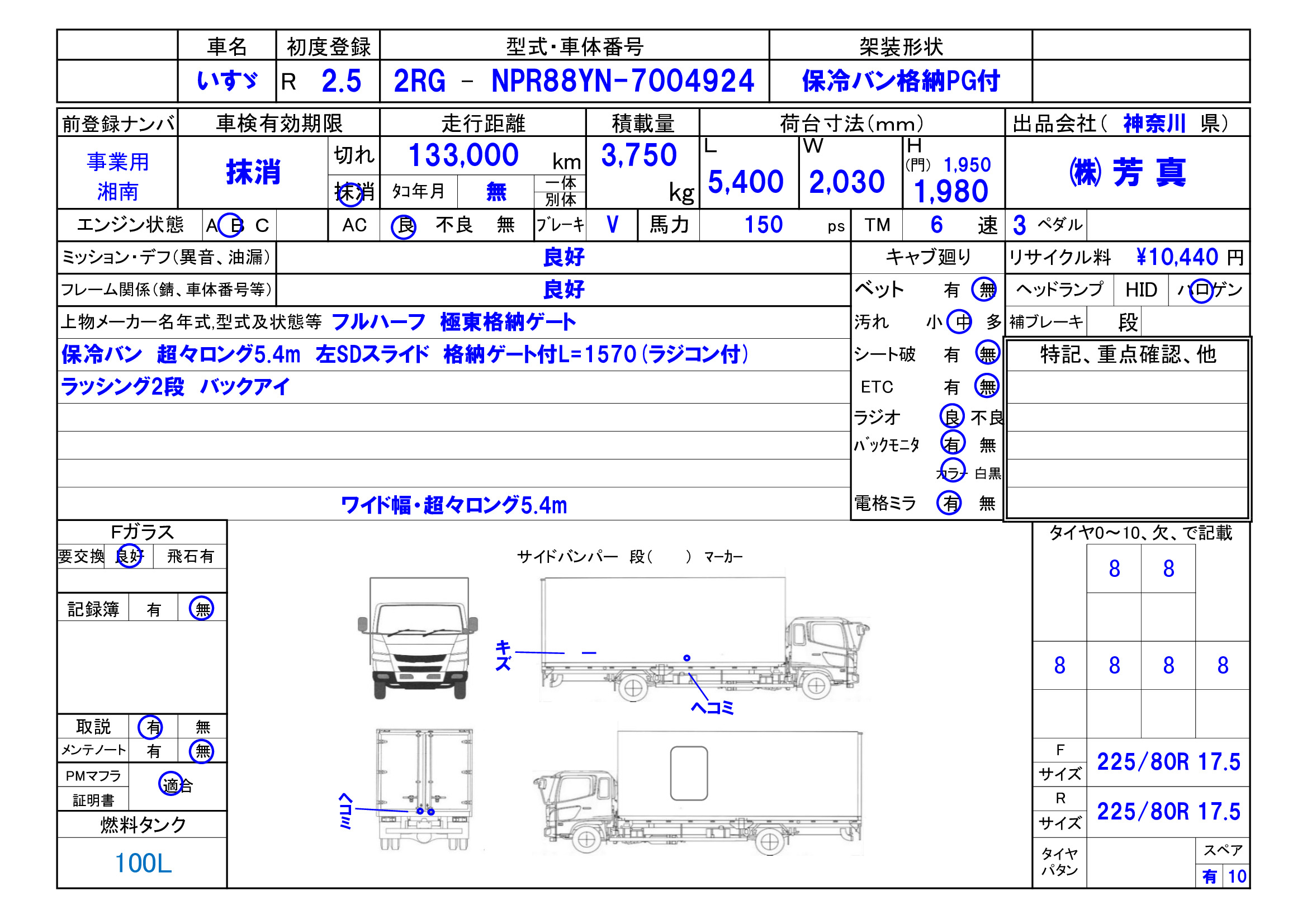
Task: Click company name ㈱ 芳 真
Action: (1128, 173)
